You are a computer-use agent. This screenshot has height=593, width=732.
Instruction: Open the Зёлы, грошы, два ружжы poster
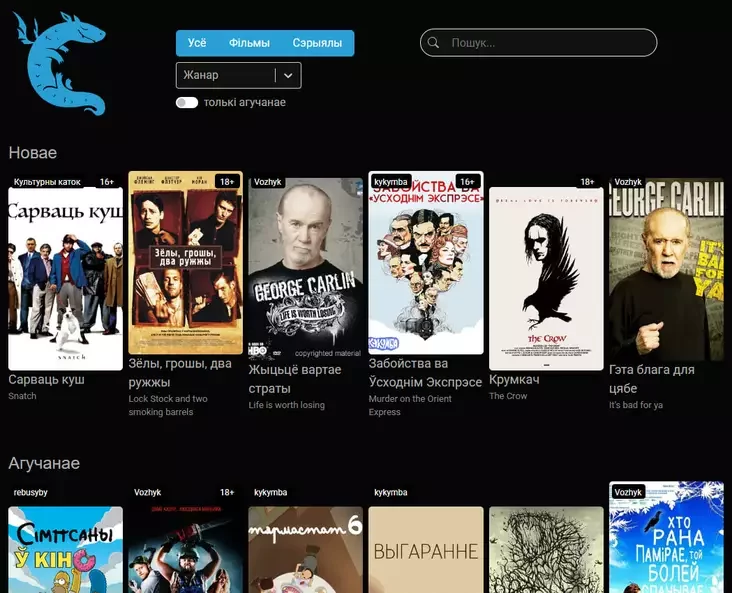[x=185, y=263]
